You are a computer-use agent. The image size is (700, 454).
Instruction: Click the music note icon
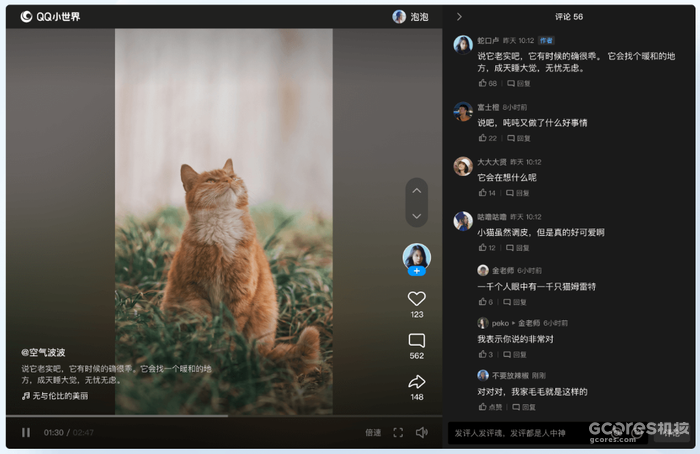point(26,396)
